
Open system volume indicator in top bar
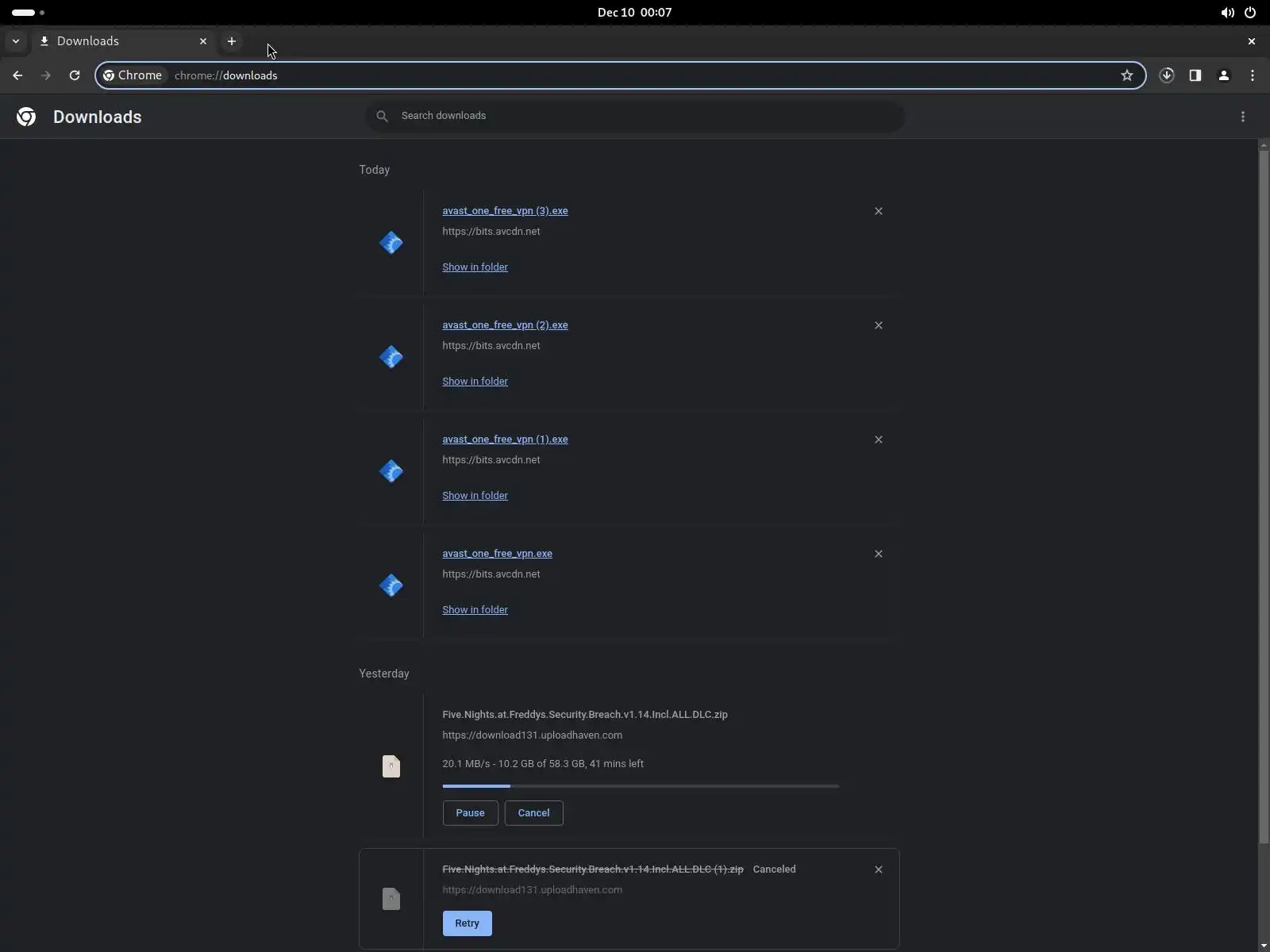(x=1227, y=12)
